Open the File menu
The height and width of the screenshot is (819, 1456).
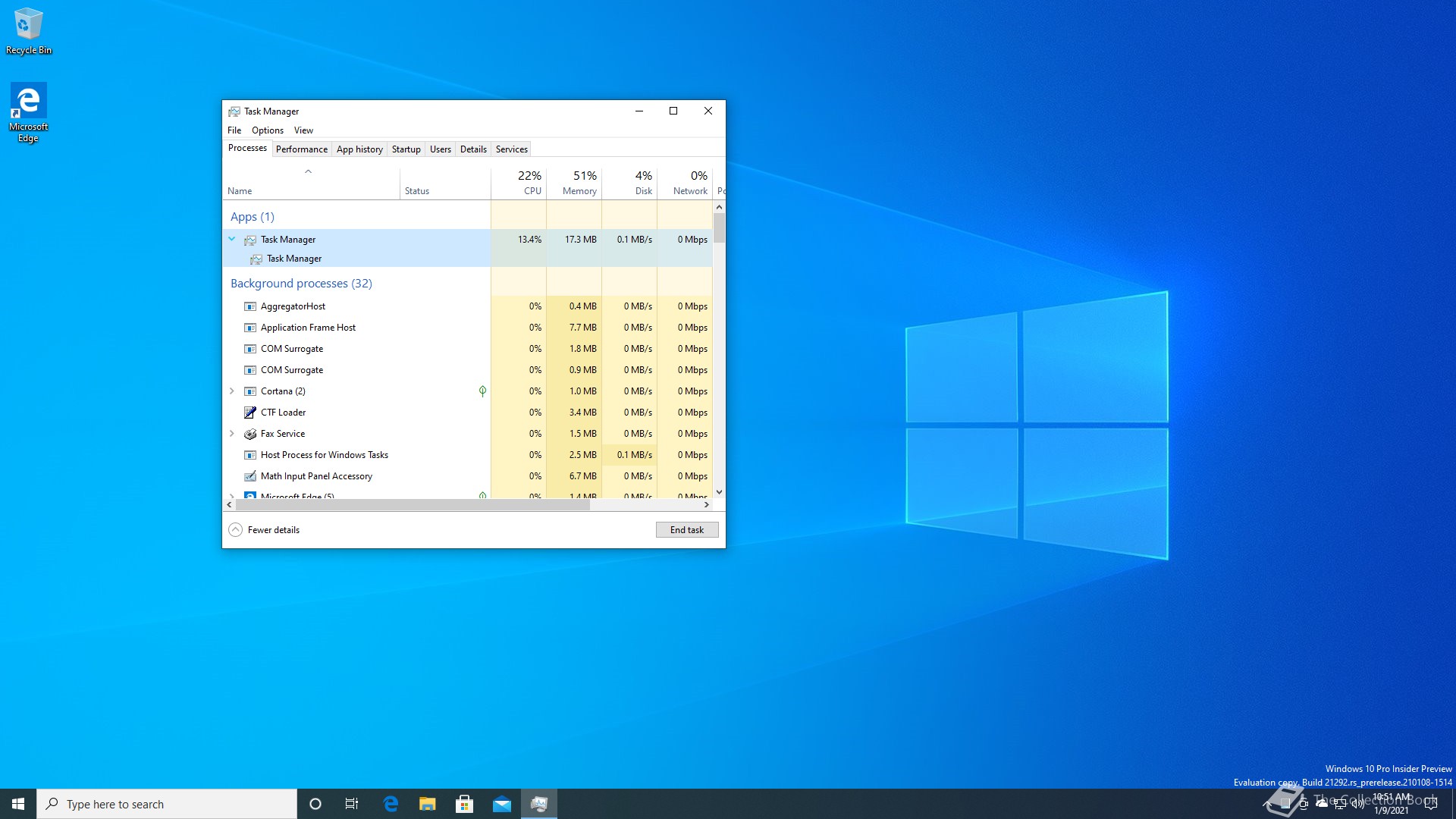point(234,130)
